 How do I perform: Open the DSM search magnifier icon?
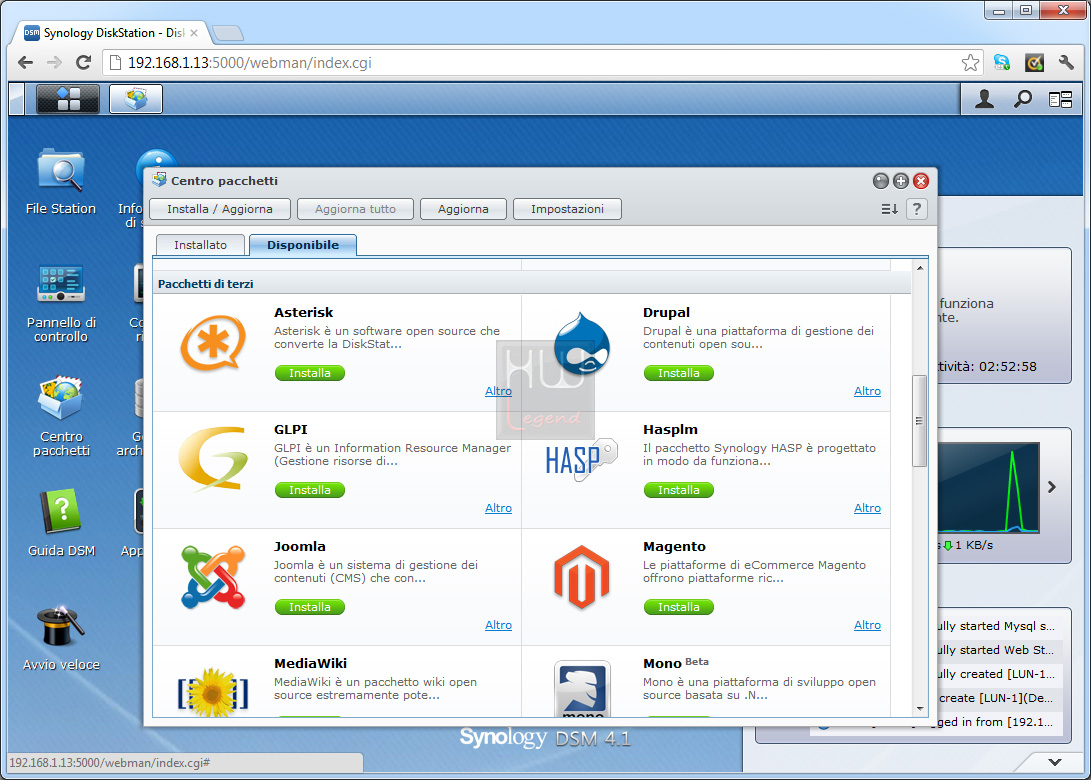(1022, 100)
